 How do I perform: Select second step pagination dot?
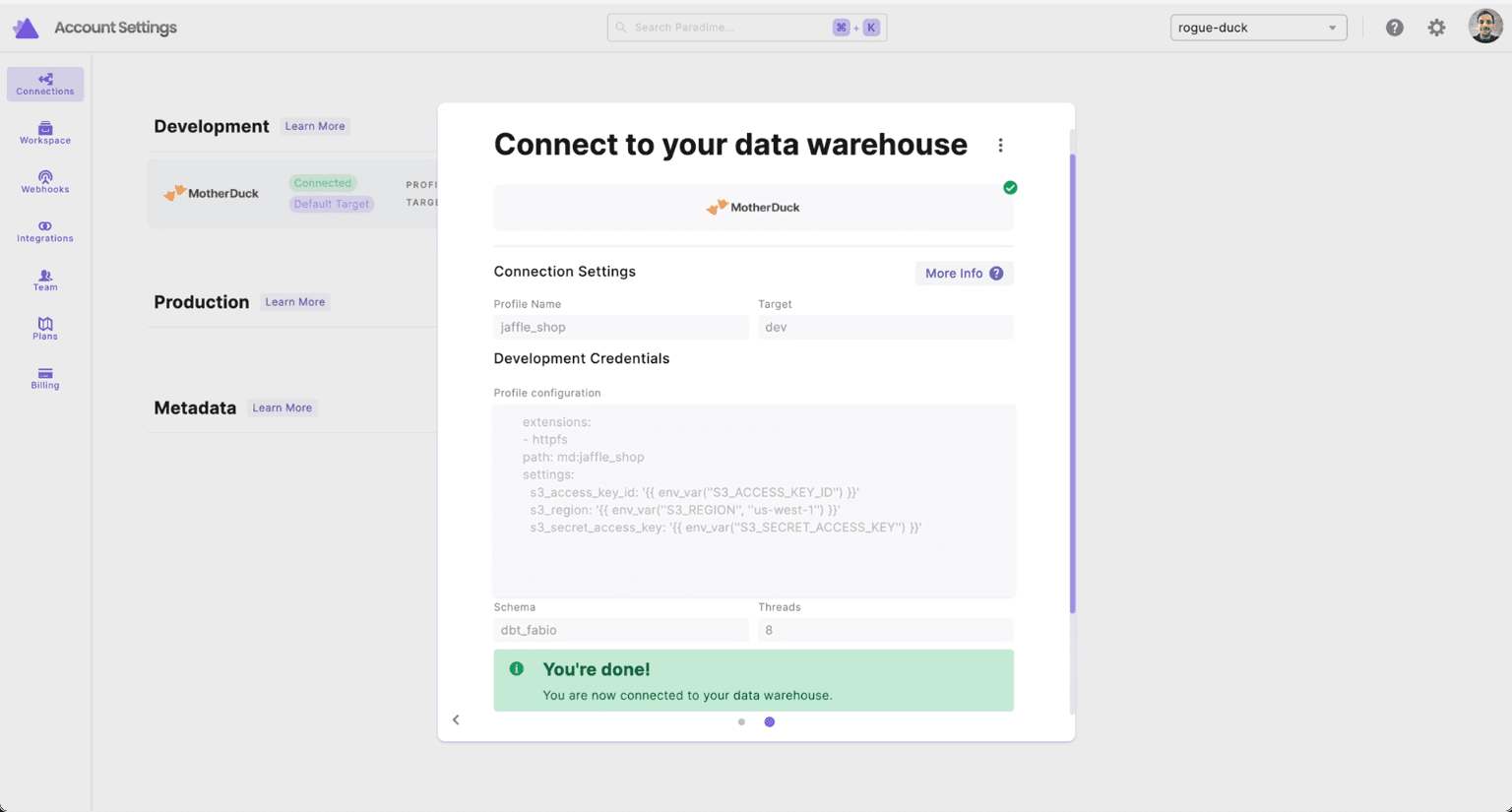770,722
